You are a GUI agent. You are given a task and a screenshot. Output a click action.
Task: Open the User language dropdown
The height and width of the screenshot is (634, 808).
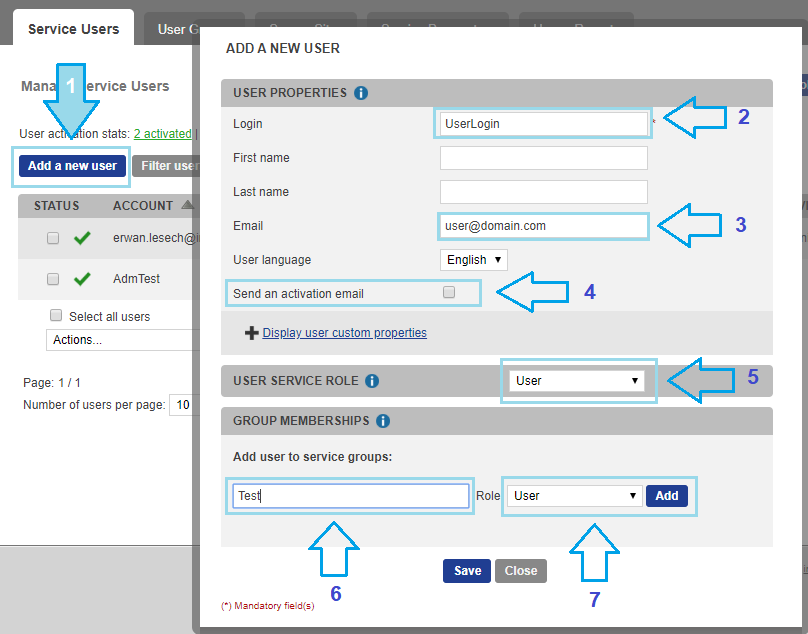coord(474,260)
